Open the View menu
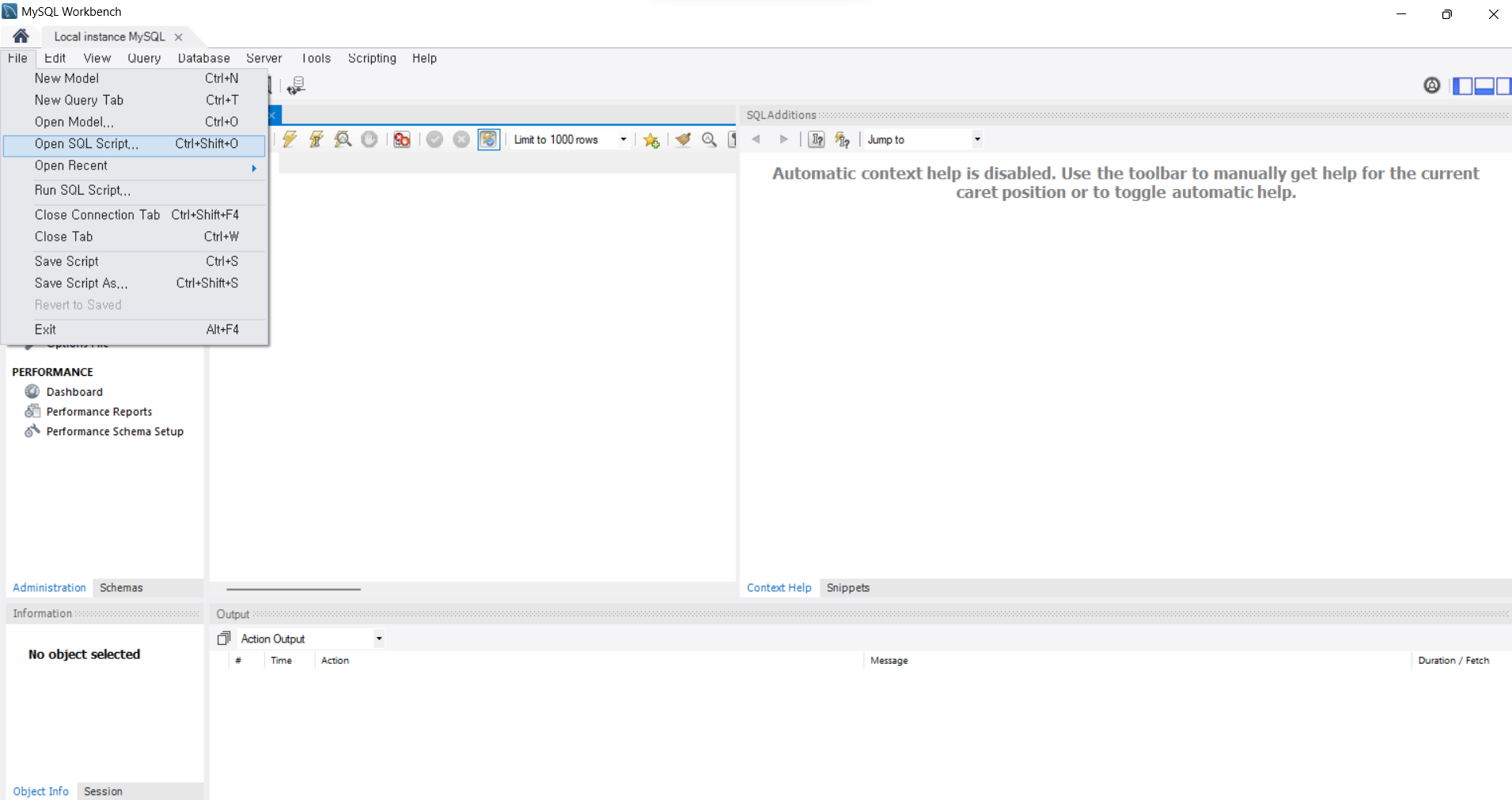The width and height of the screenshot is (1512, 800). click(97, 58)
